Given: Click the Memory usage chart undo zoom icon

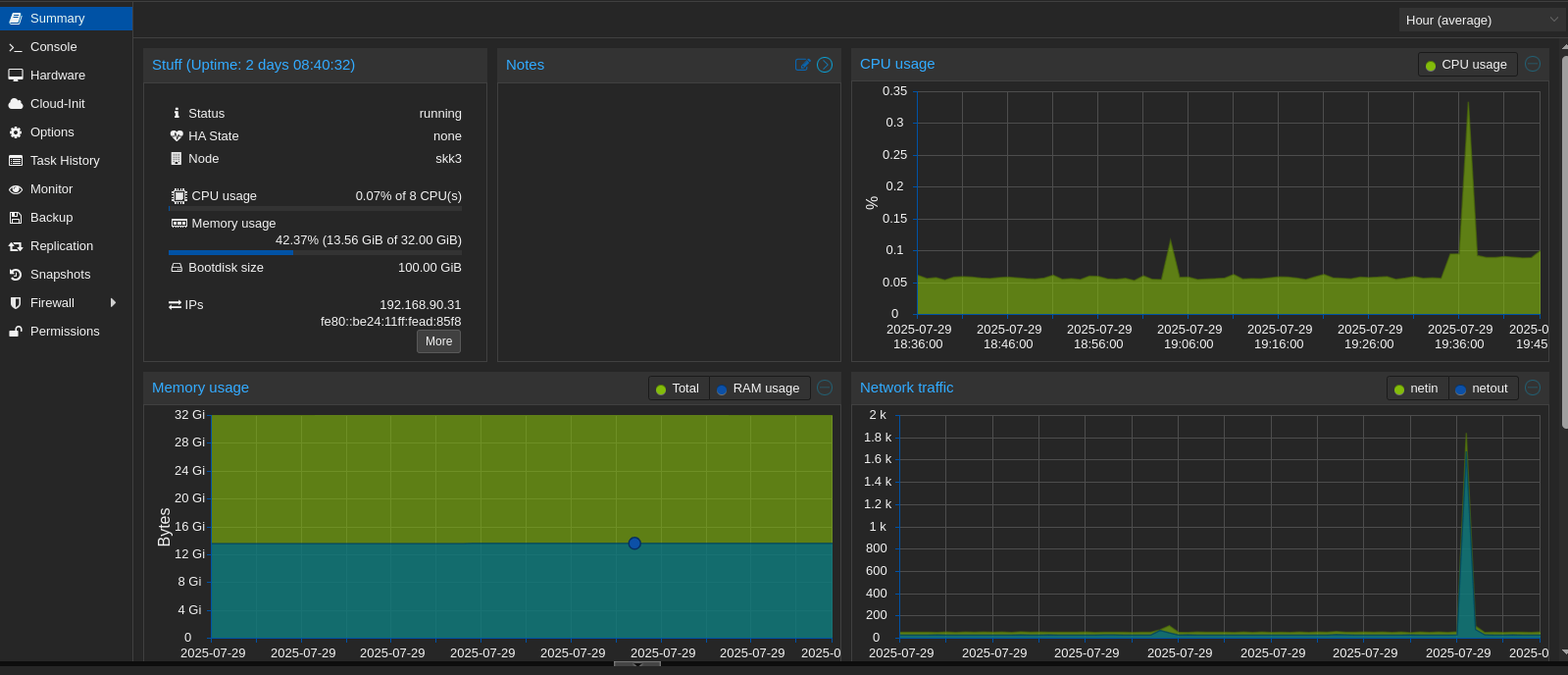Looking at the screenshot, I should (x=825, y=388).
